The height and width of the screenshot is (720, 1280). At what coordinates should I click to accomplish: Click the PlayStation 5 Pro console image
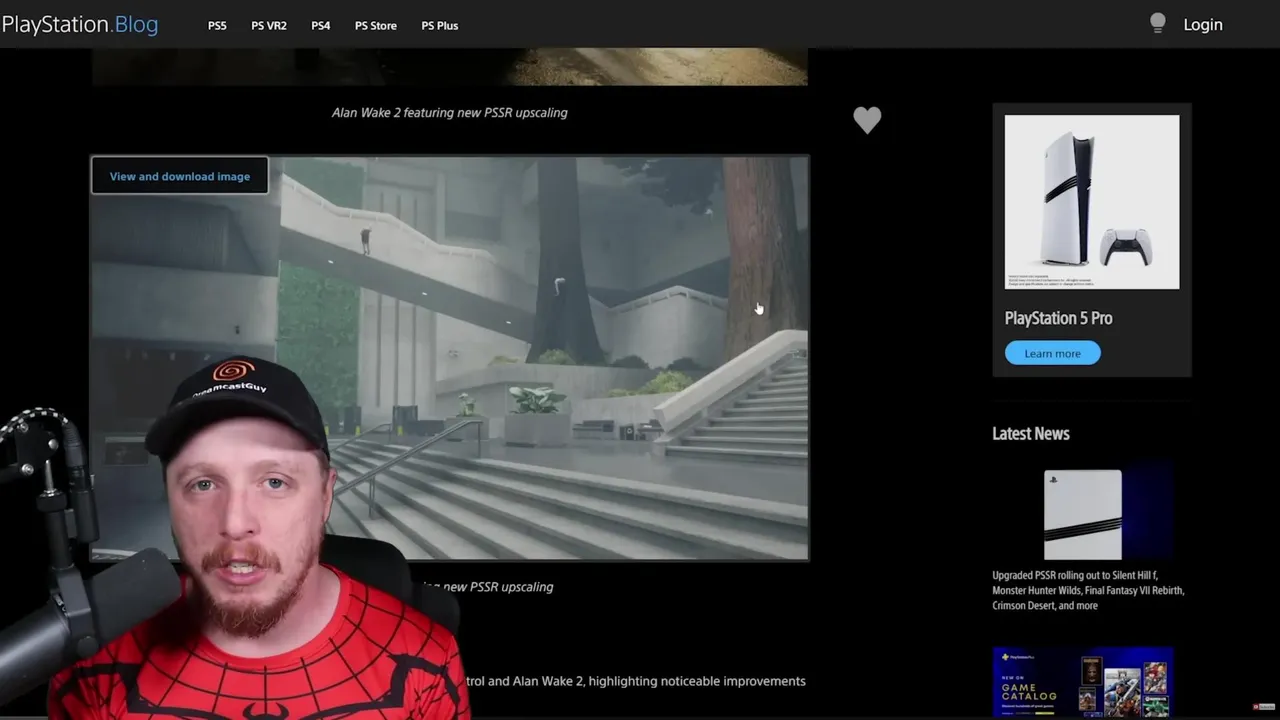click(x=1092, y=202)
